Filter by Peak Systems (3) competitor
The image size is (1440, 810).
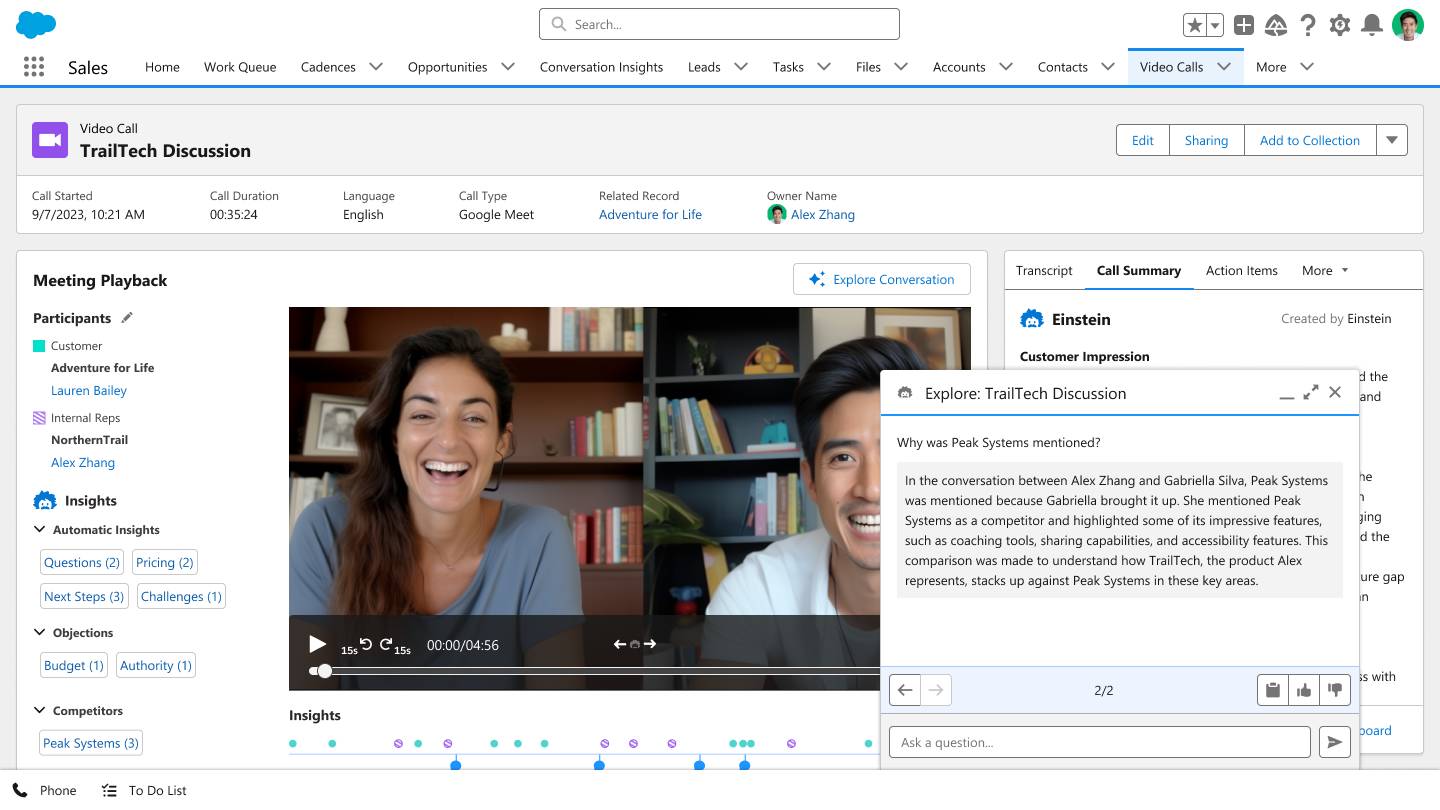coord(91,743)
